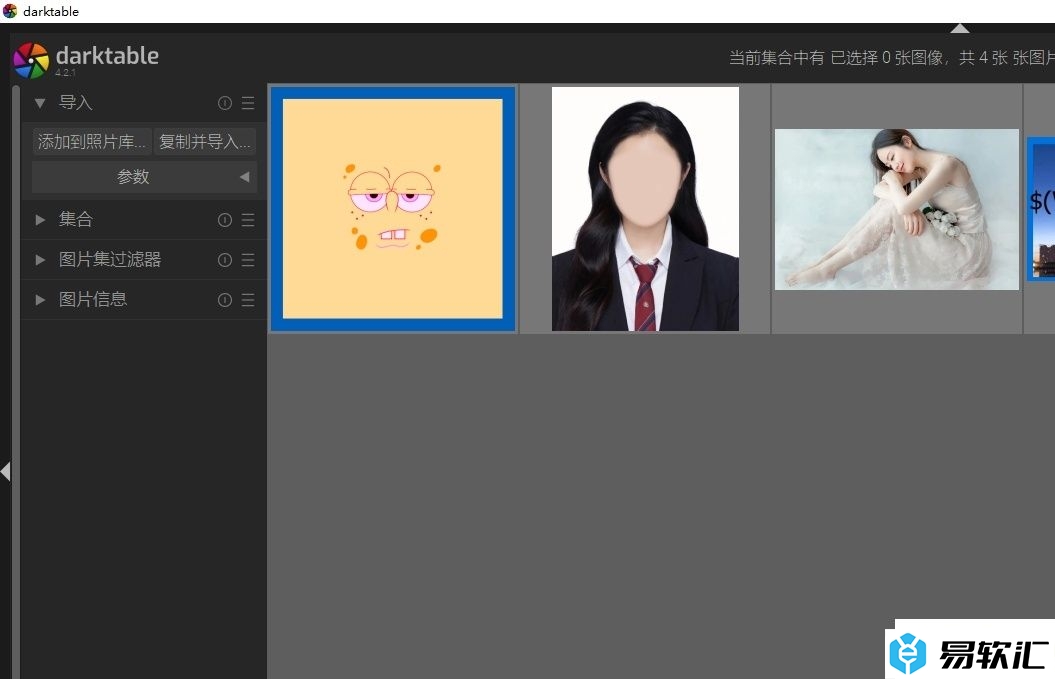This screenshot has width=1055, height=679.
Task: Open presets menu for 图片集过滤器
Action: [x=248, y=260]
